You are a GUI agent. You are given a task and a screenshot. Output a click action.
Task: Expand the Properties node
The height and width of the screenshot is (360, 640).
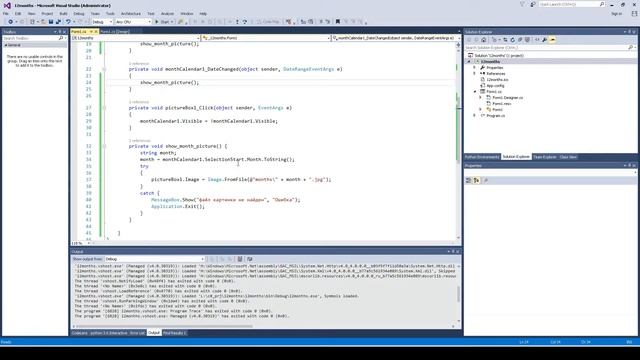pos(474,68)
